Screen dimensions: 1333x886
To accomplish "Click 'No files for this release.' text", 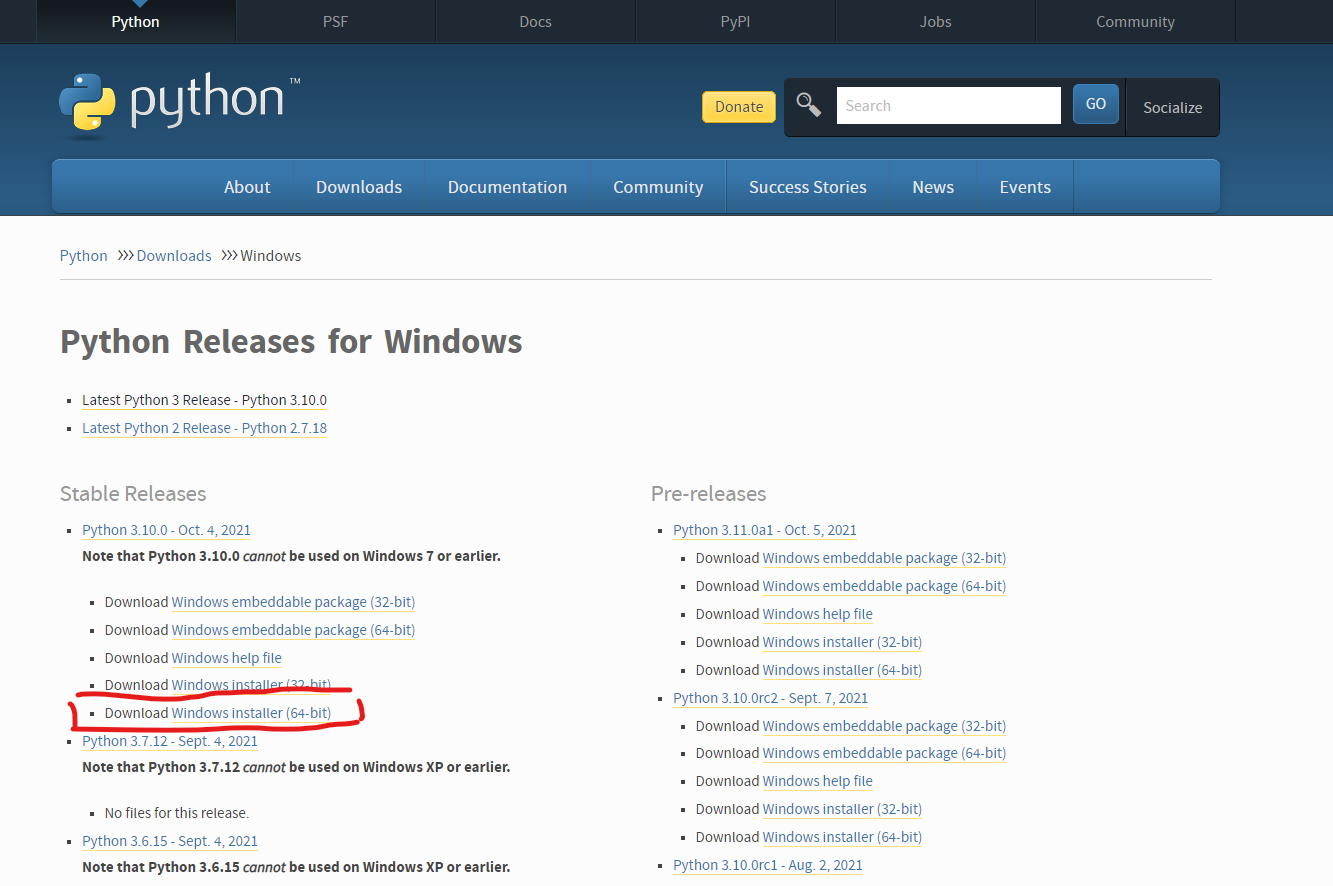I will (x=177, y=813).
